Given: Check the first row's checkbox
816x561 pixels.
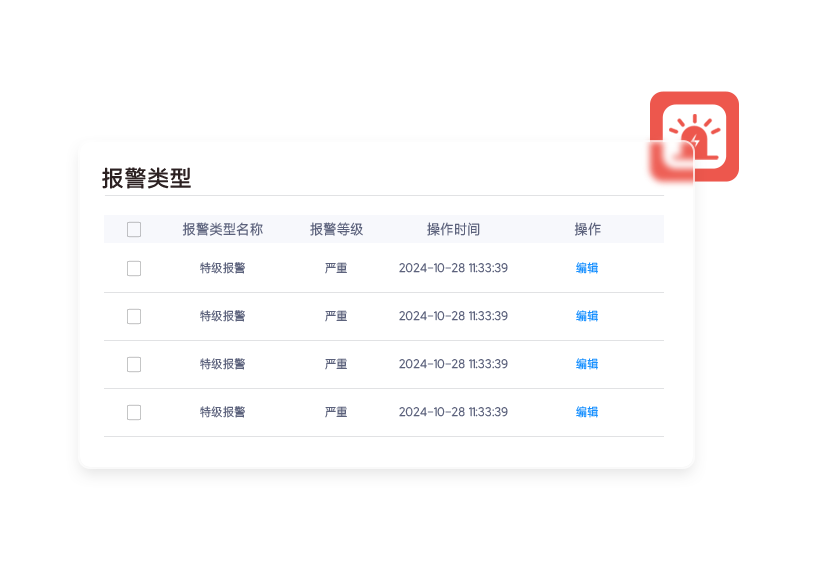Looking at the screenshot, I should (134, 268).
